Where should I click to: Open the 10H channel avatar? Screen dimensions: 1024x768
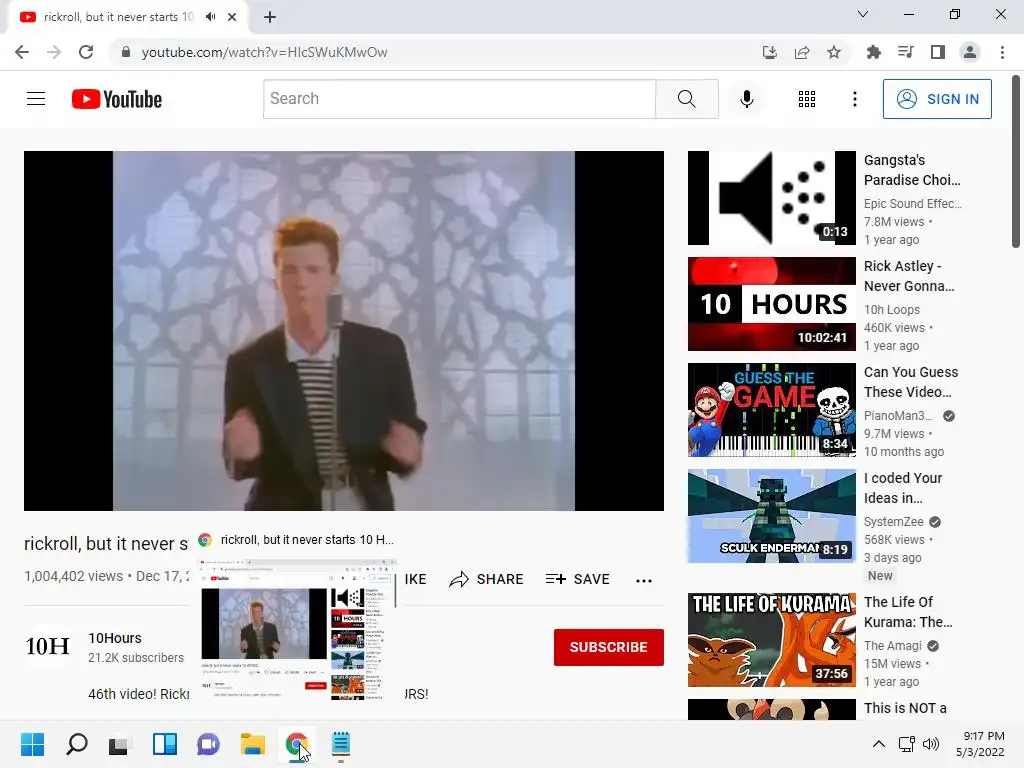click(x=47, y=647)
